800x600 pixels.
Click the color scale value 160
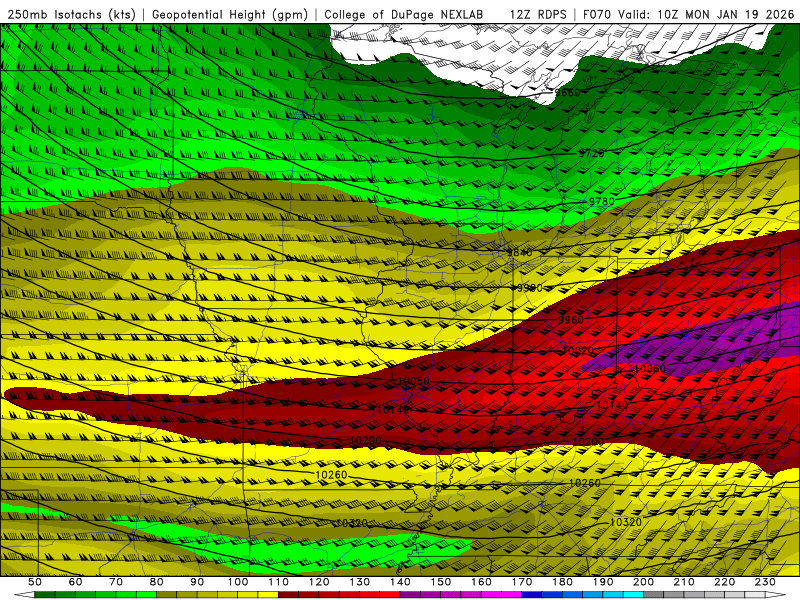click(x=481, y=582)
